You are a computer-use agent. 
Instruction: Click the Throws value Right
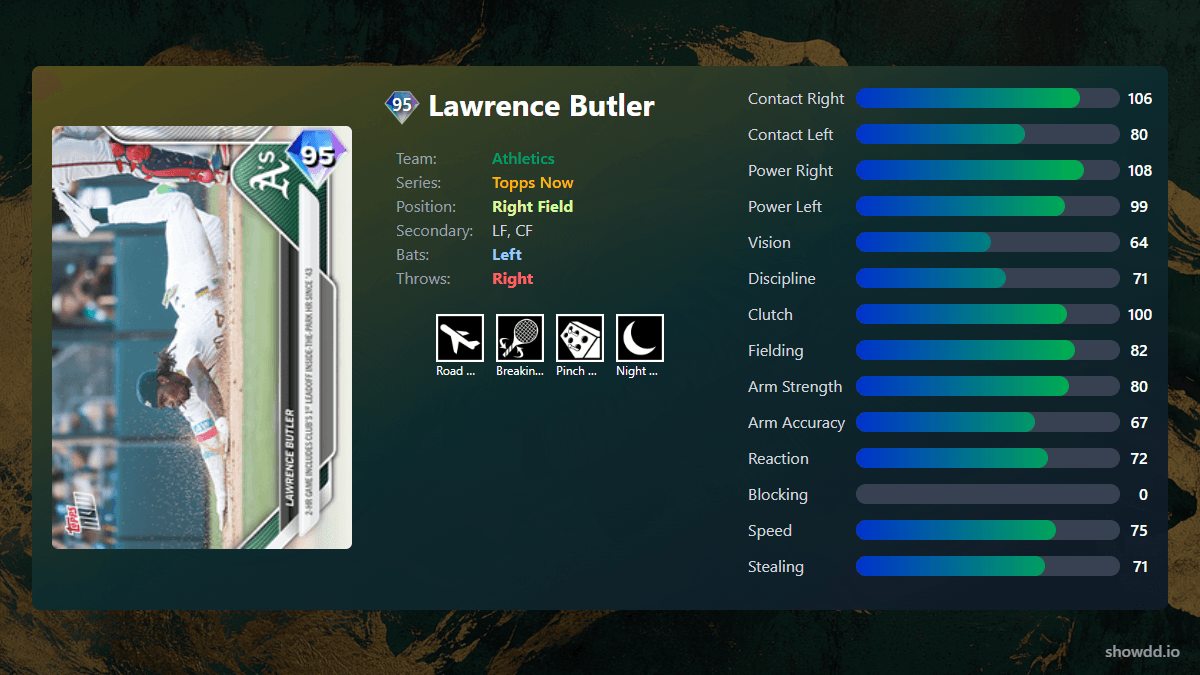click(x=513, y=278)
